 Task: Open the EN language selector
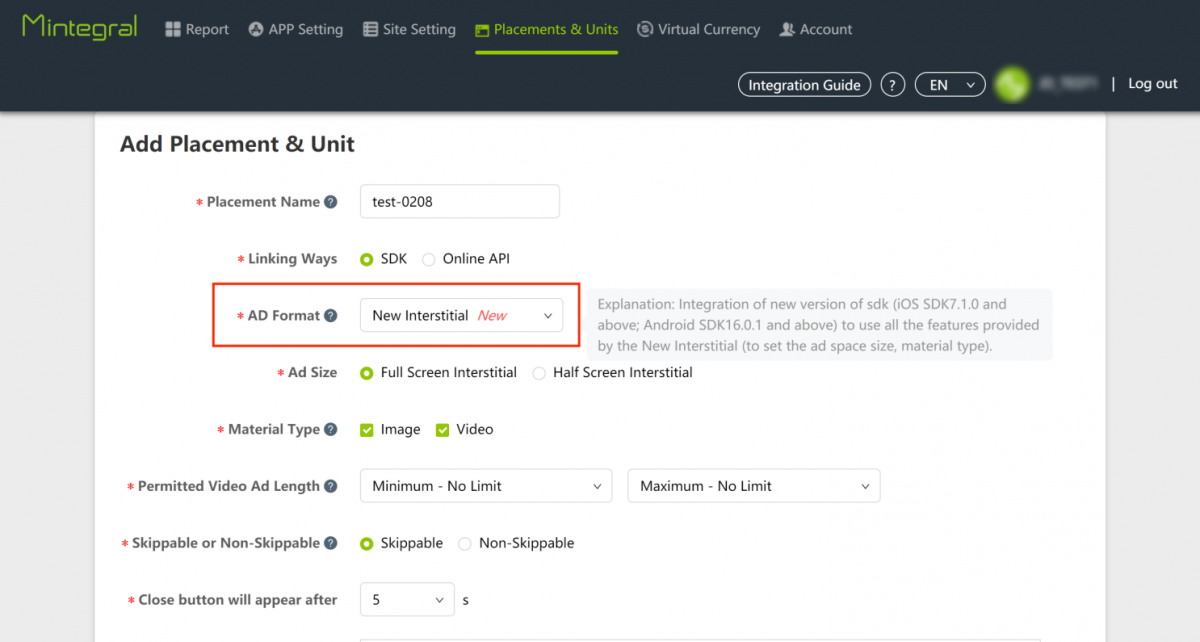click(x=949, y=84)
